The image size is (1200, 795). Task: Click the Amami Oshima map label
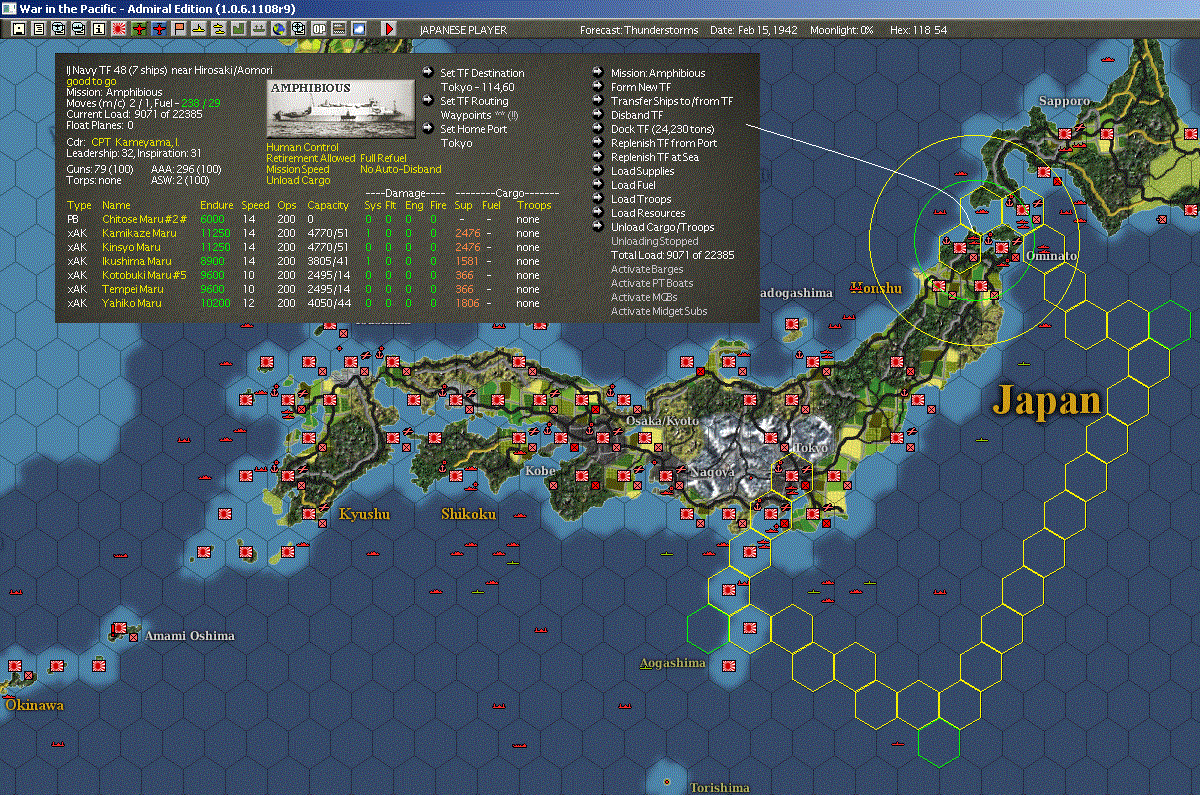[x=190, y=636]
